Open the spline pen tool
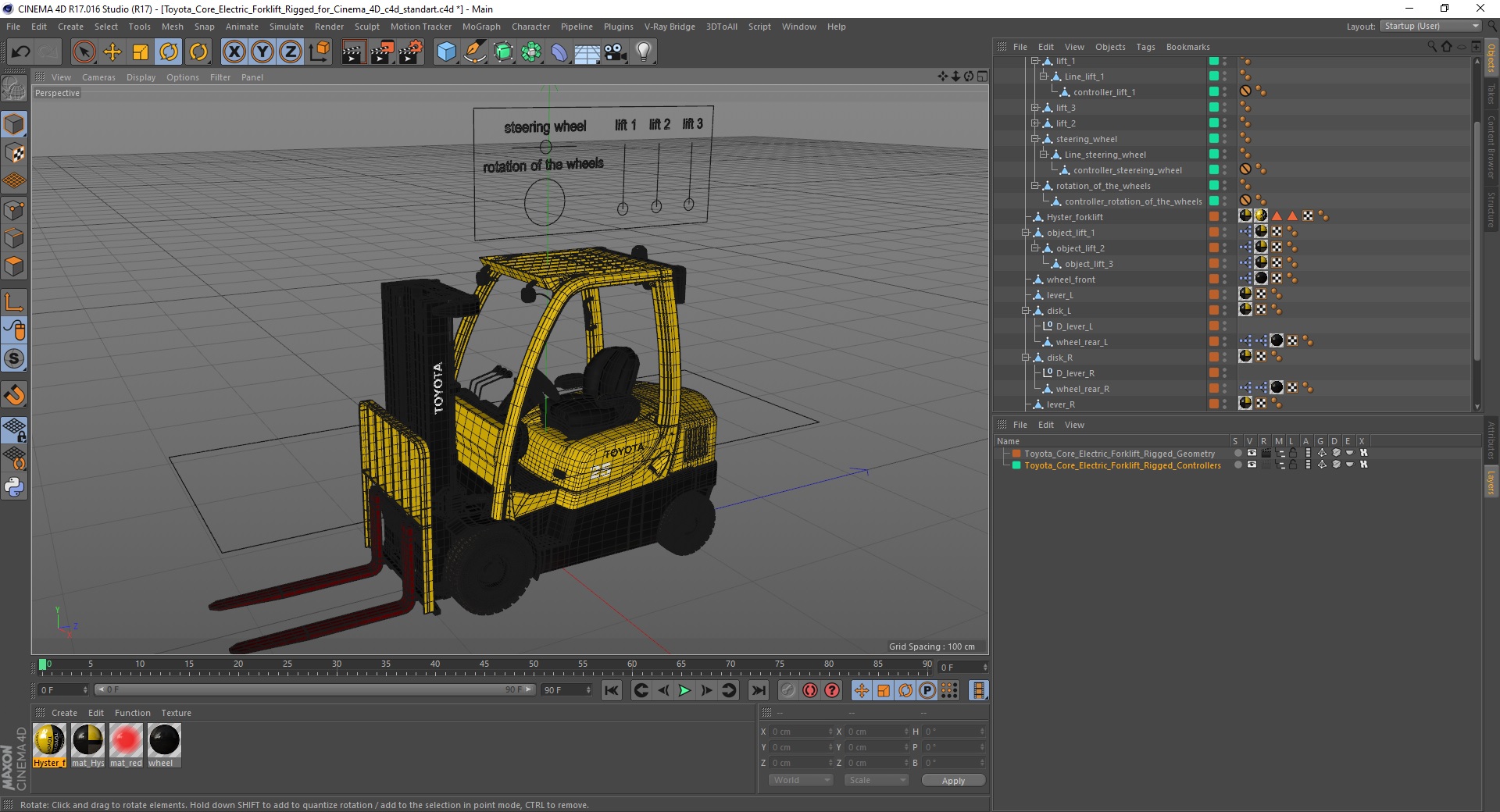 pos(474,52)
